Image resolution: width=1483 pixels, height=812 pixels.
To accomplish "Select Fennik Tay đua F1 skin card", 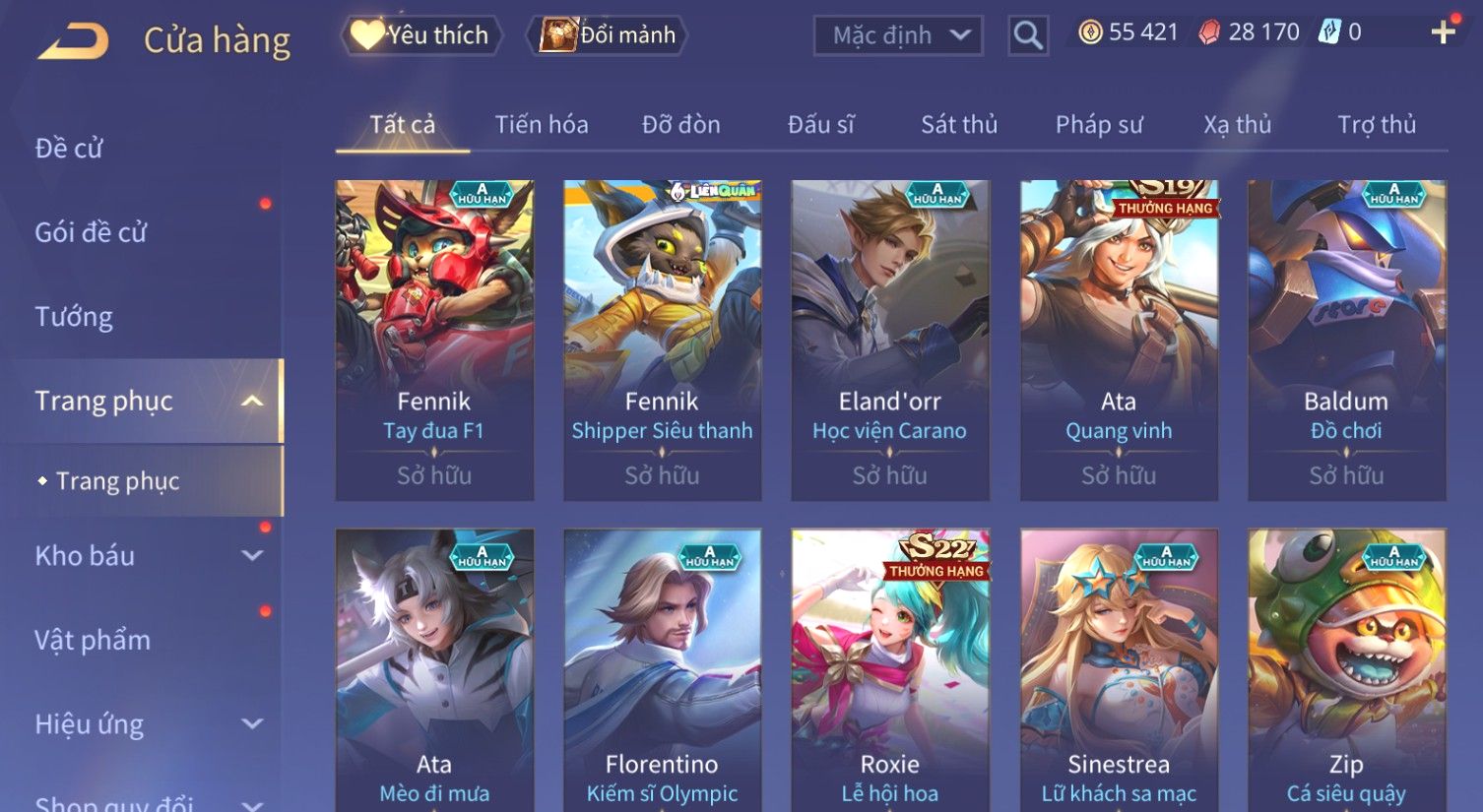I will (x=434, y=341).
